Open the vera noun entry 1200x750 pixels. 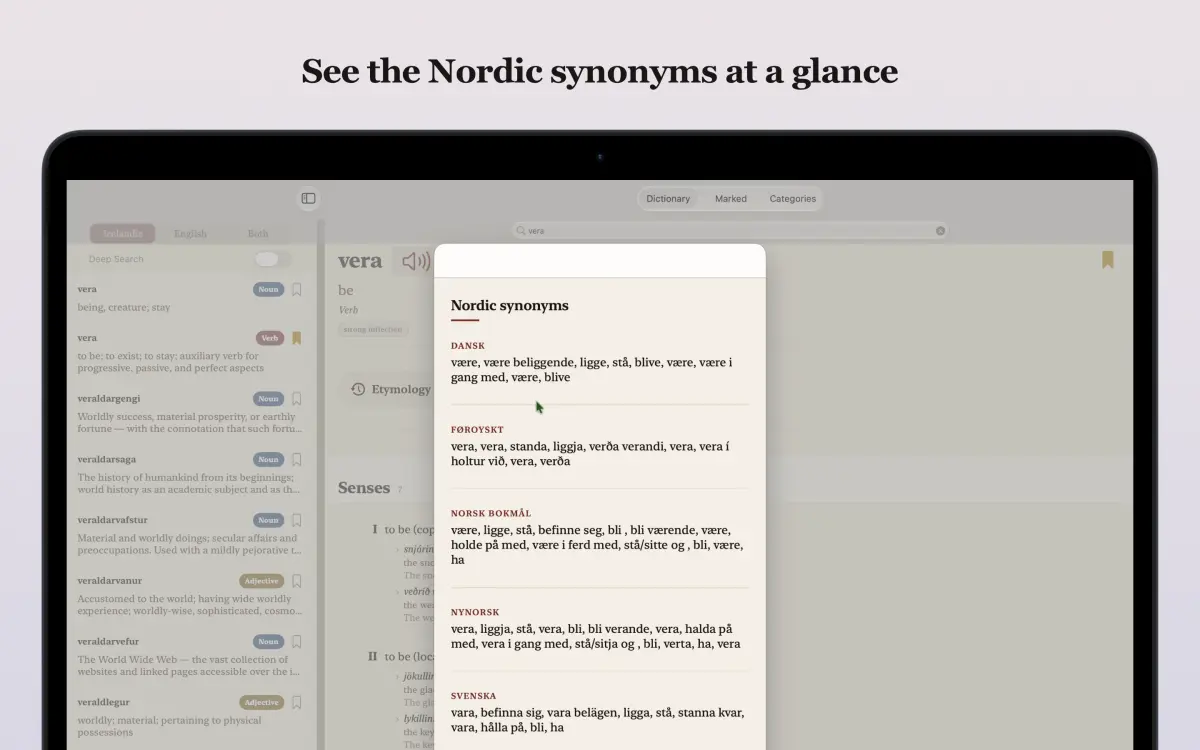(x=190, y=298)
